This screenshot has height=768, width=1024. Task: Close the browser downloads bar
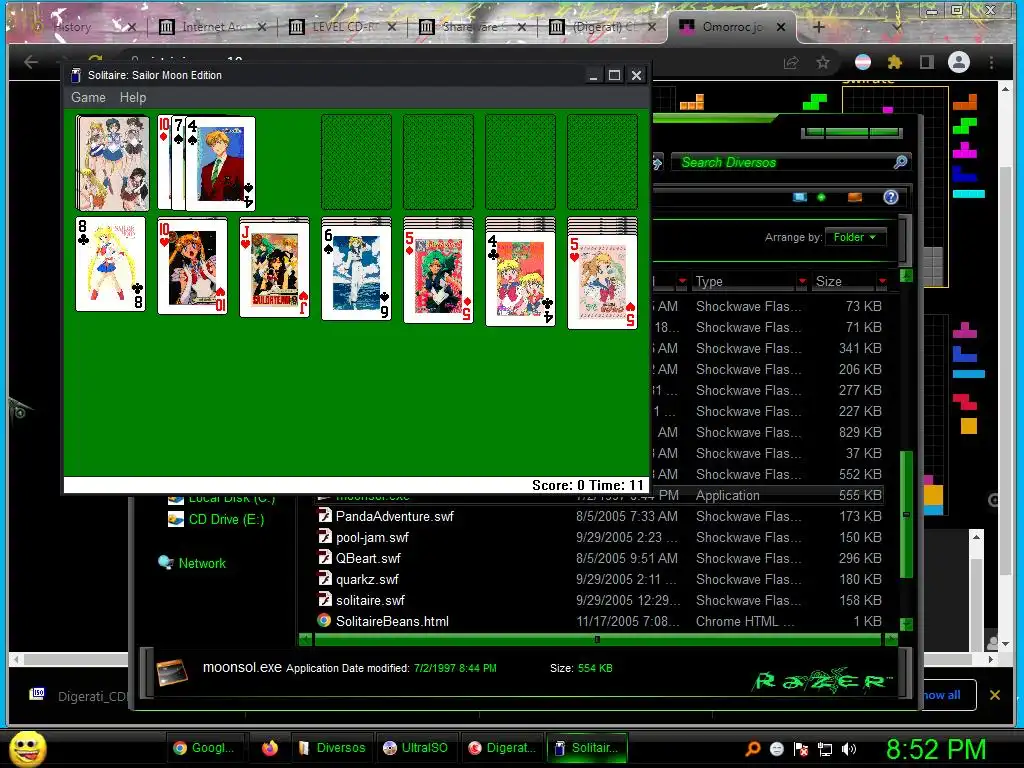(x=995, y=695)
